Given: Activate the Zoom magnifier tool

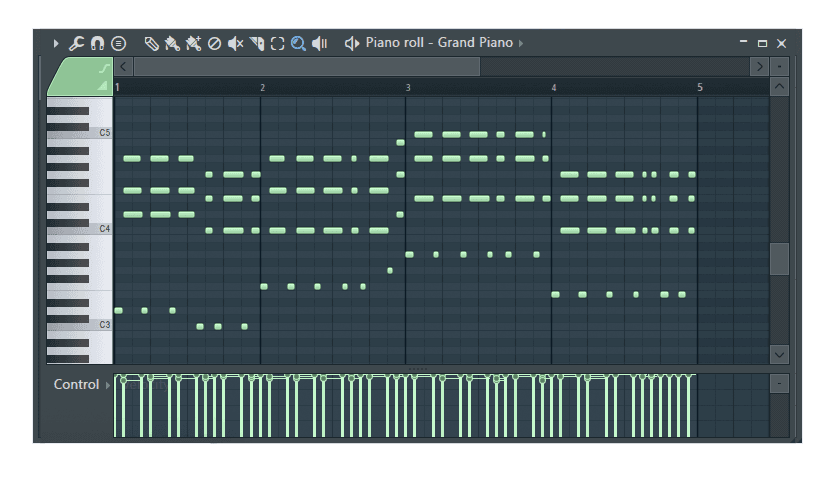Looking at the screenshot, I should tap(298, 43).
